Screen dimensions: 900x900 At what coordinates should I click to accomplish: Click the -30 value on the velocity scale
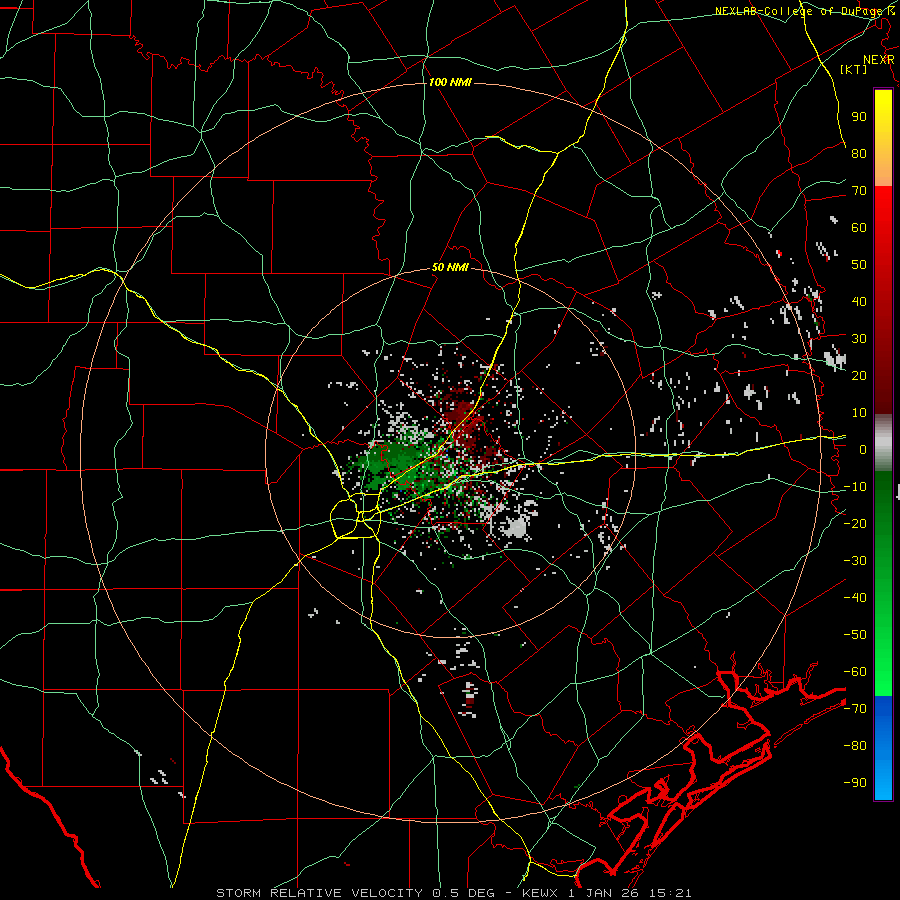[855, 561]
